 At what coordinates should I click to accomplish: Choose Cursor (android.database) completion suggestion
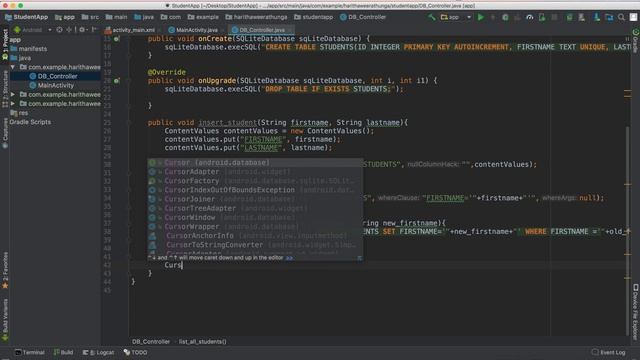coord(255,163)
